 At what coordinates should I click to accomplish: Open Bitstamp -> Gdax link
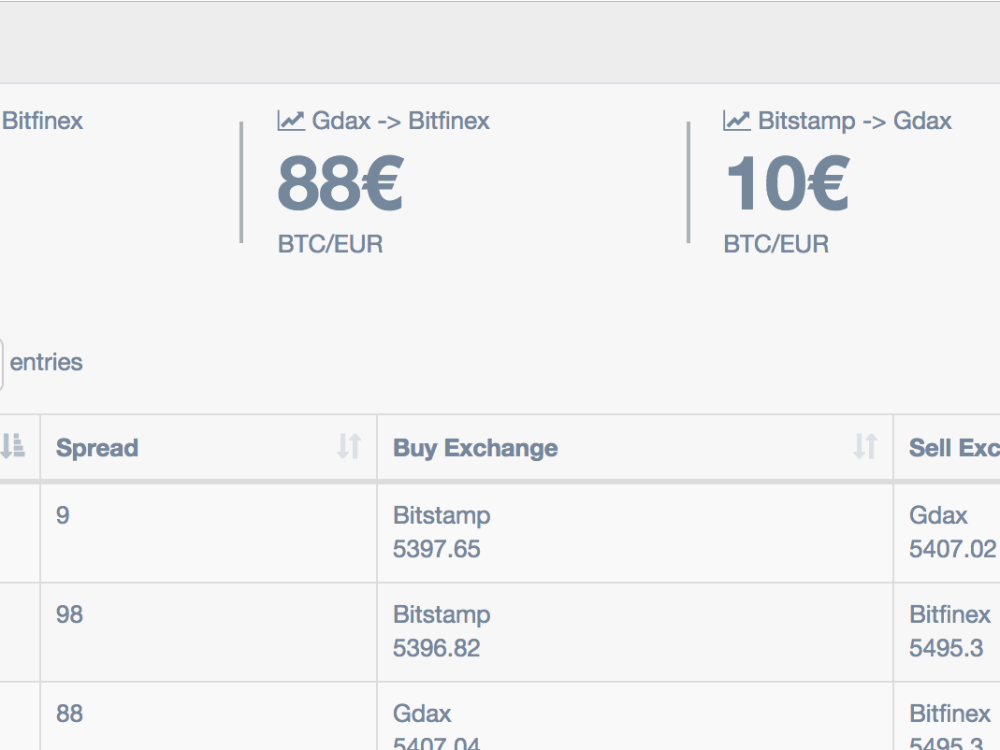[x=855, y=121]
